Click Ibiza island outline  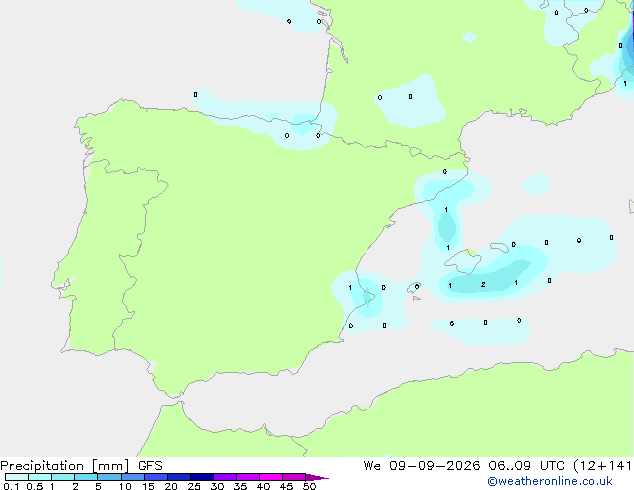[x=414, y=288]
